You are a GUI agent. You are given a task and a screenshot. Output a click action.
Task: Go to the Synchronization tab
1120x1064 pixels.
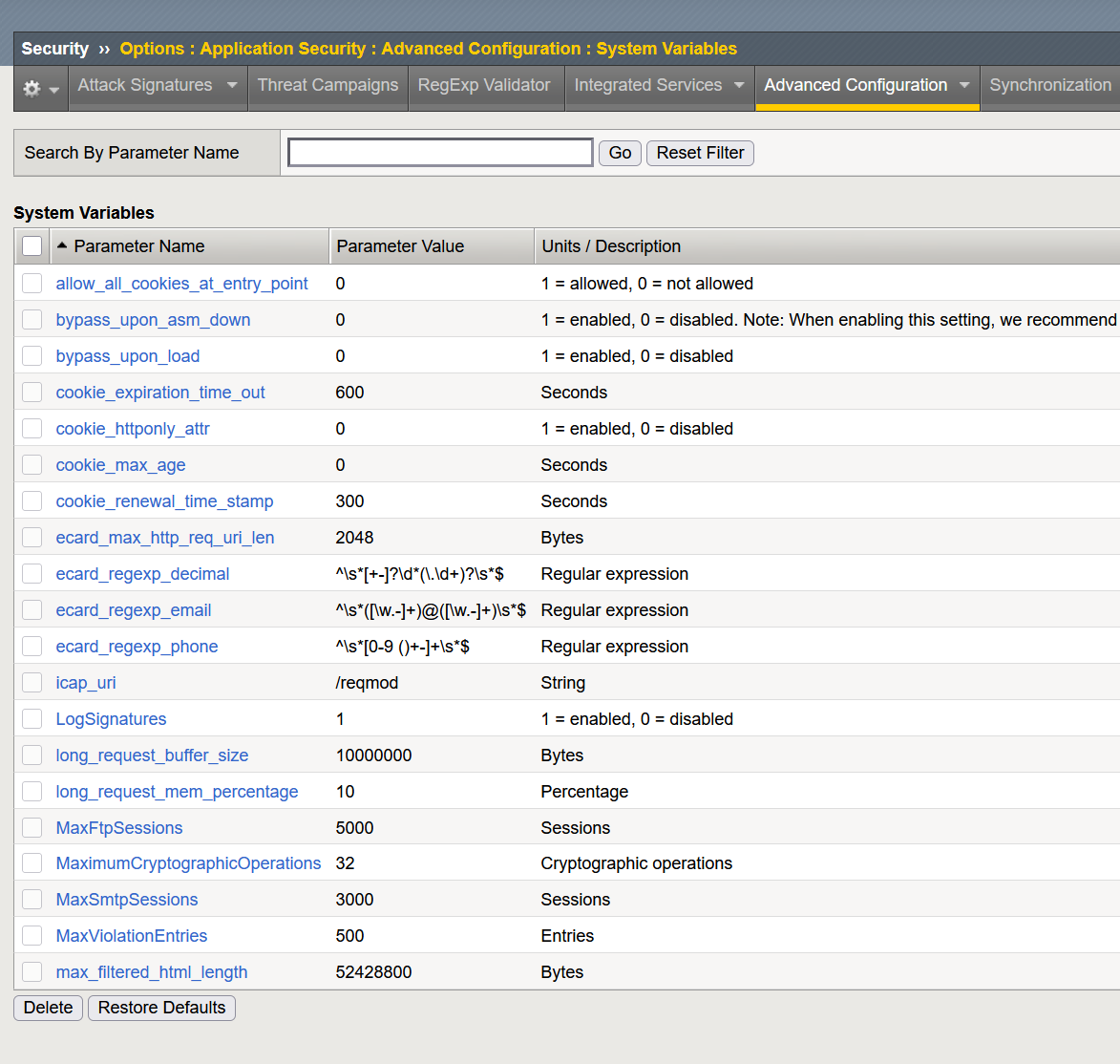pyautogui.click(x=1050, y=86)
